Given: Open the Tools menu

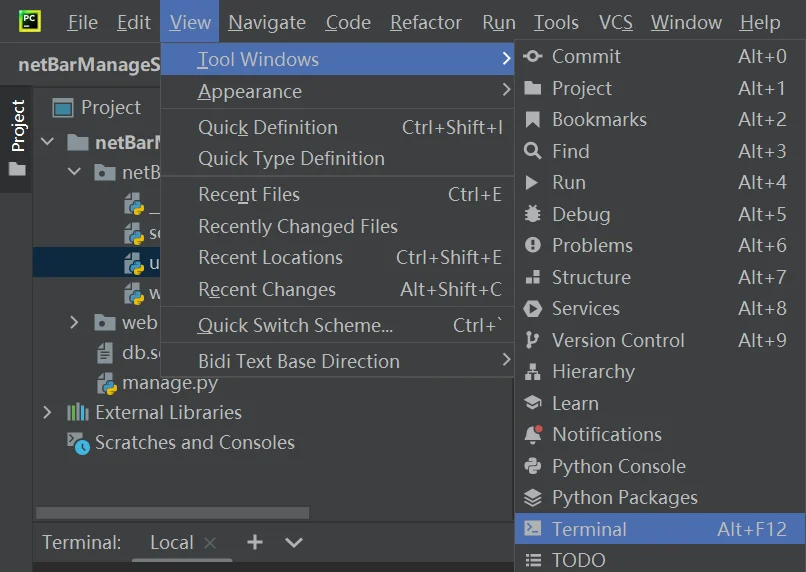Looking at the screenshot, I should (x=556, y=22).
